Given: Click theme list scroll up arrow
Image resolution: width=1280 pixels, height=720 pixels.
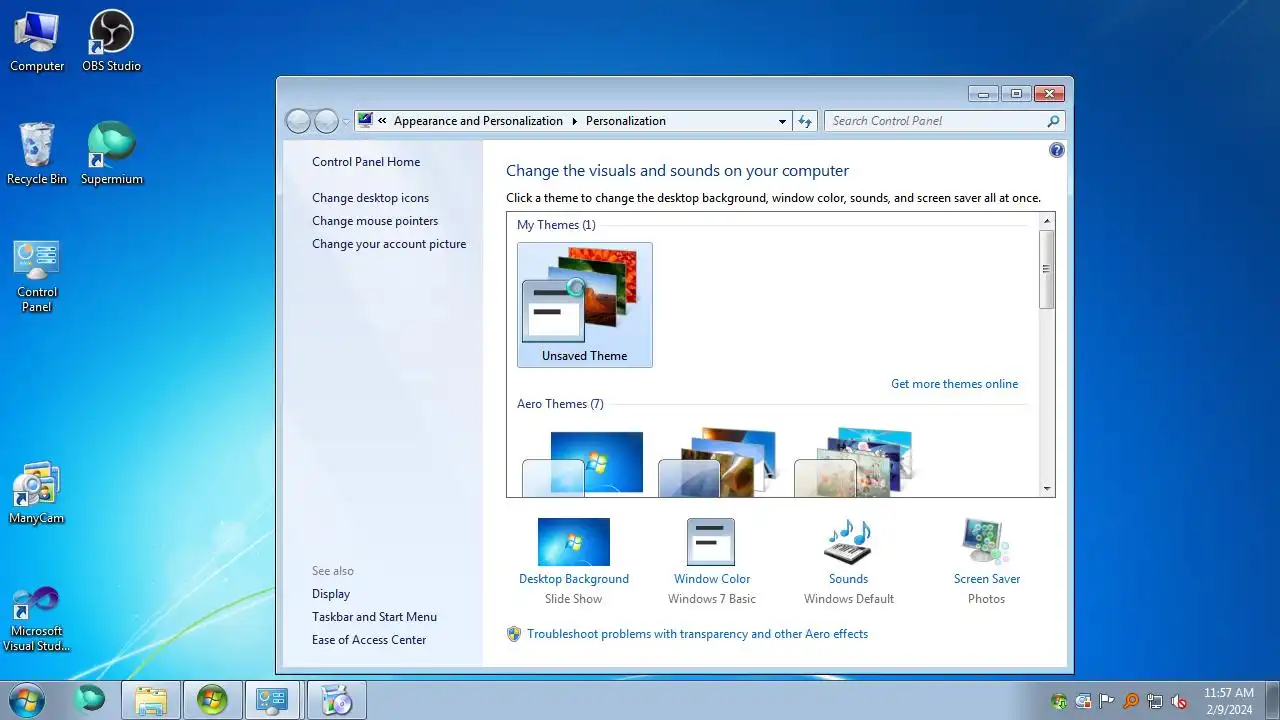Looking at the screenshot, I should (1047, 221).
